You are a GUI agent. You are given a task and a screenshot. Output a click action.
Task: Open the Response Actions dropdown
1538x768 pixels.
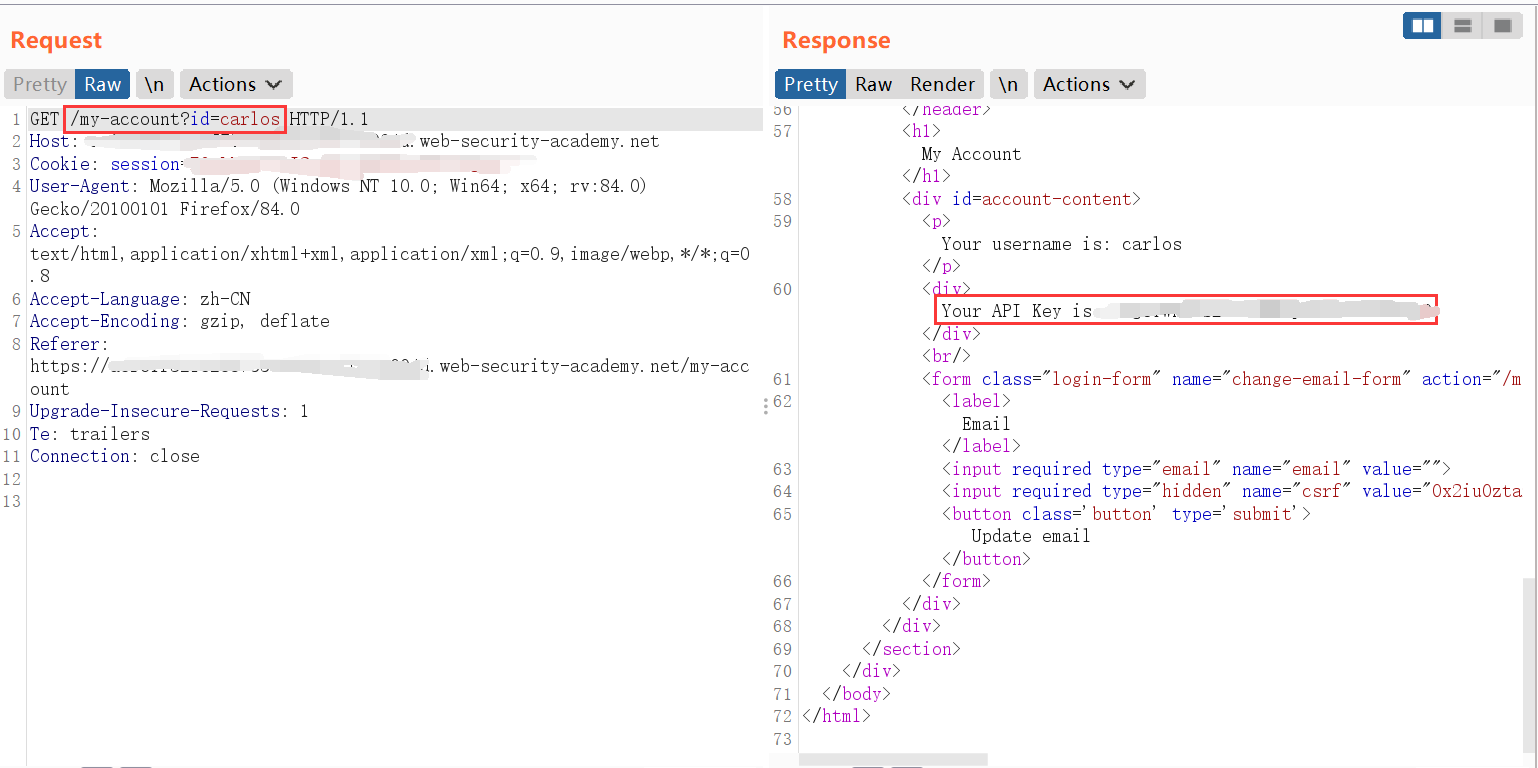pyautogui.click(x=1089, y=85)
